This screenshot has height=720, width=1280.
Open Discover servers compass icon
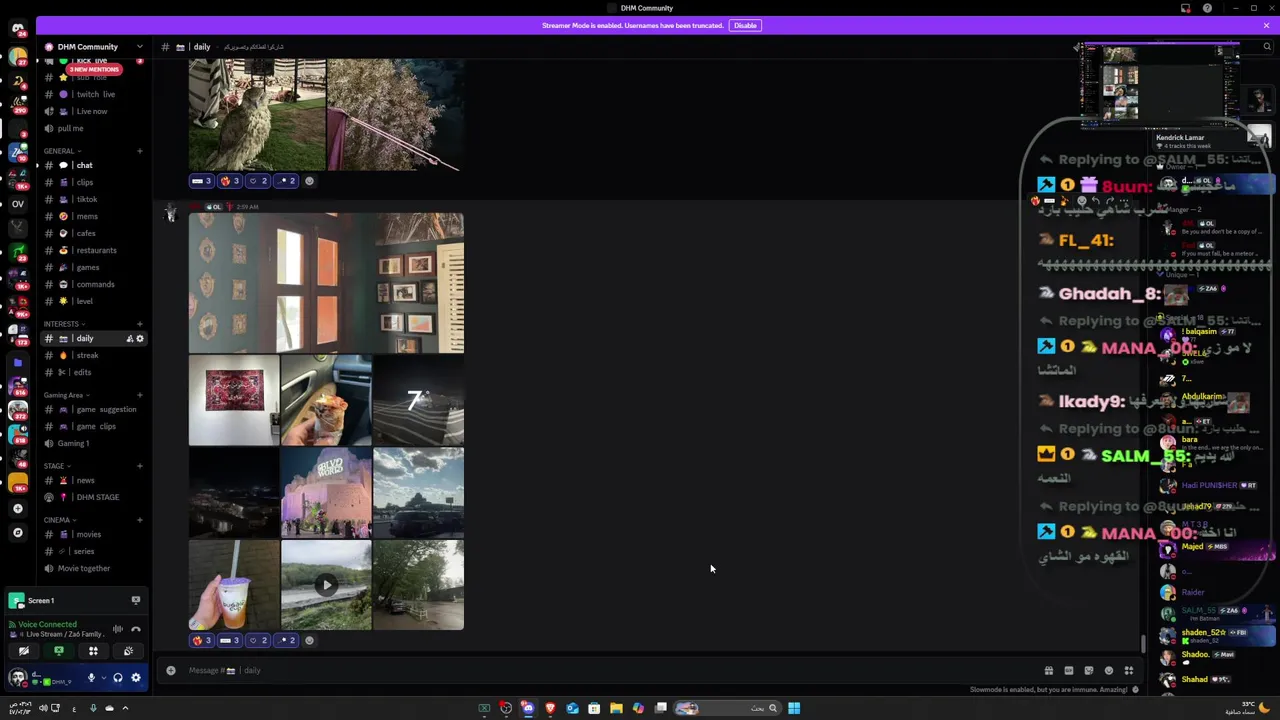[18, 532]
